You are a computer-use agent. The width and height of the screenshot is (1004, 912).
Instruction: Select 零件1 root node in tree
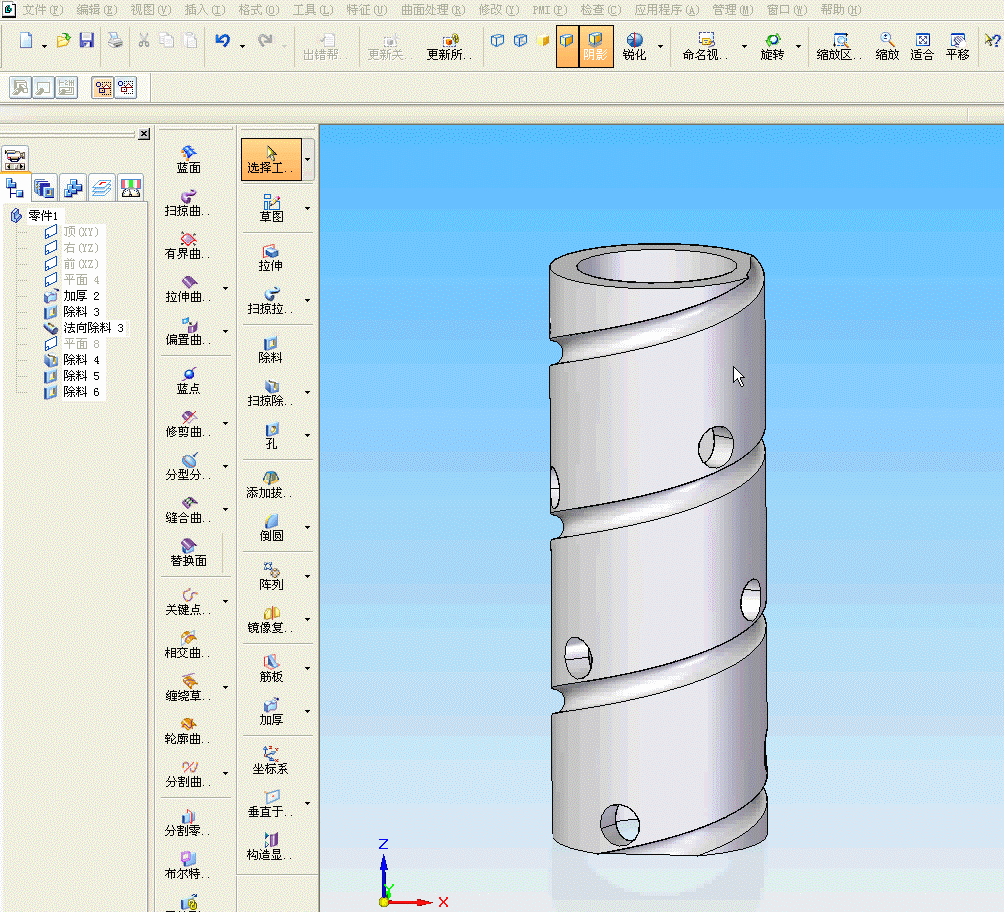tap(42, 216)
